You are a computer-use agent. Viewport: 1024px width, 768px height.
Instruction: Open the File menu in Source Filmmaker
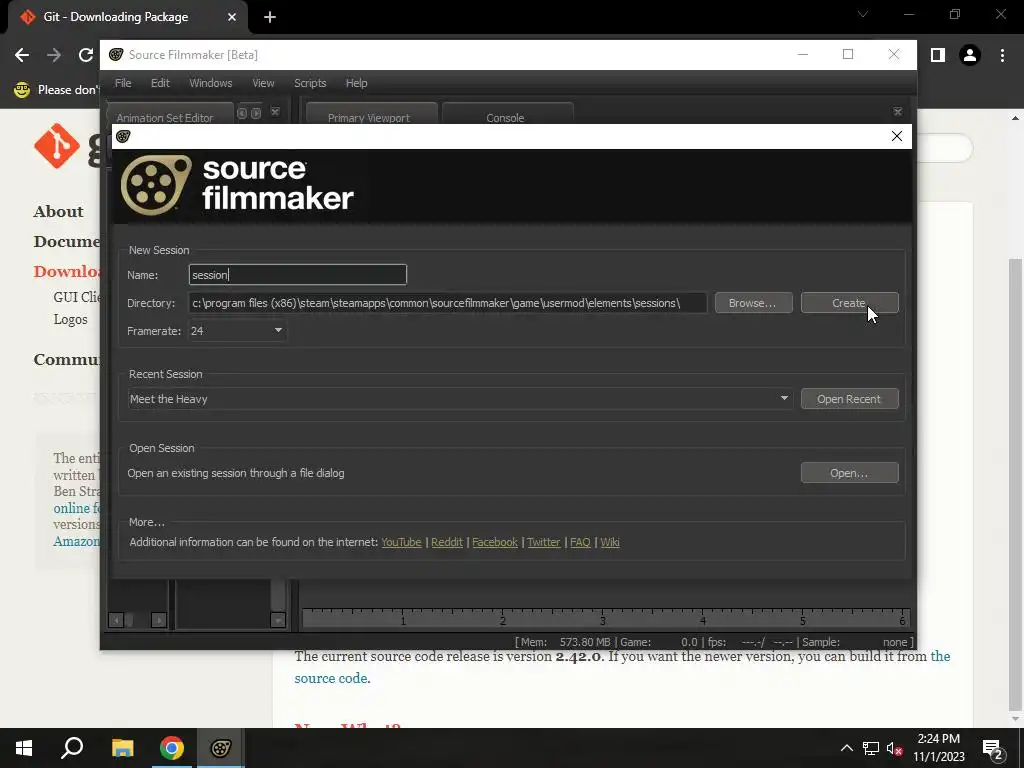pyautogui.click(x=123, y=83)
